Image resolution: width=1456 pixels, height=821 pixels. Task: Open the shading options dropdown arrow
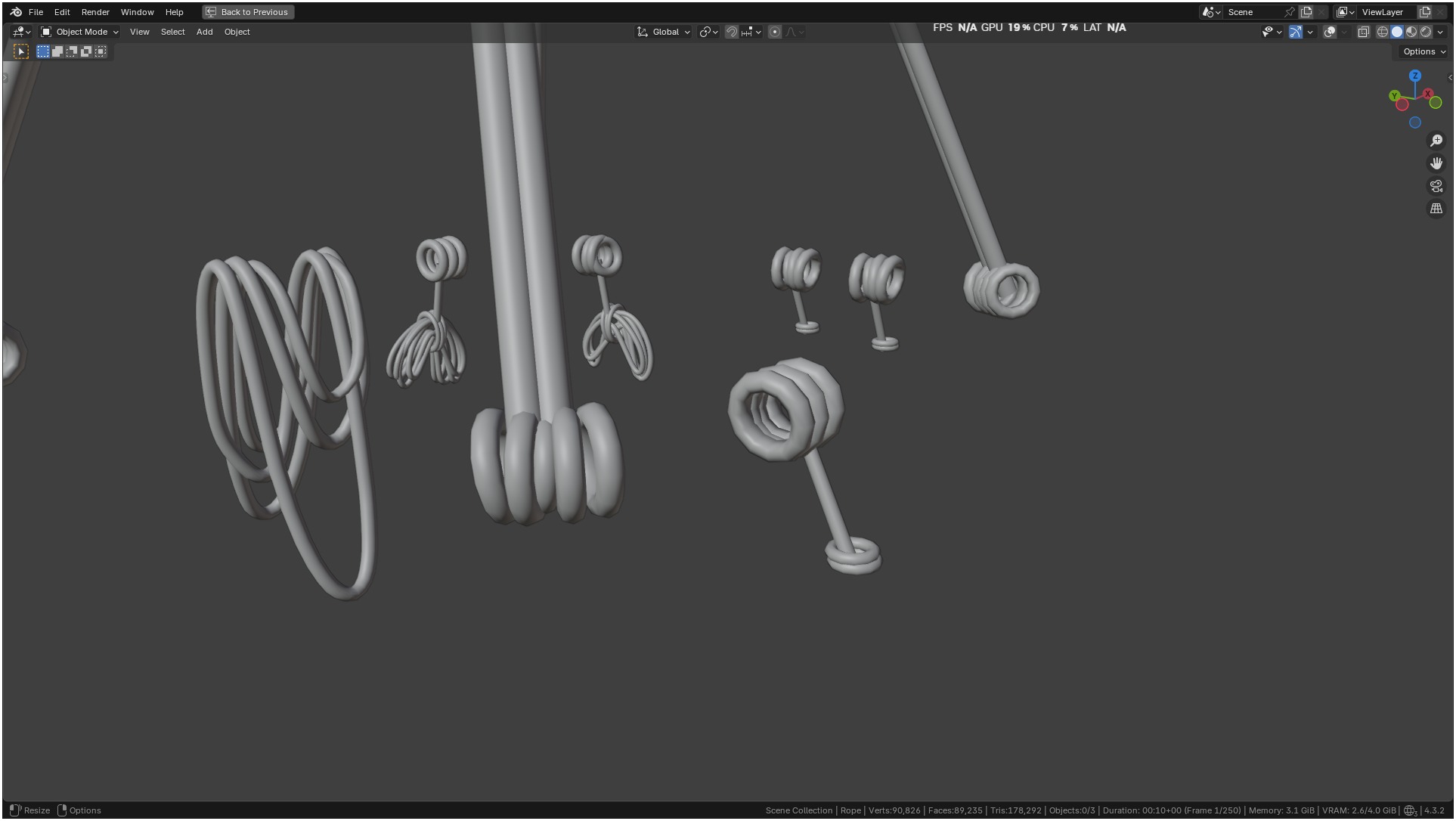click(x=1440, y=32)
